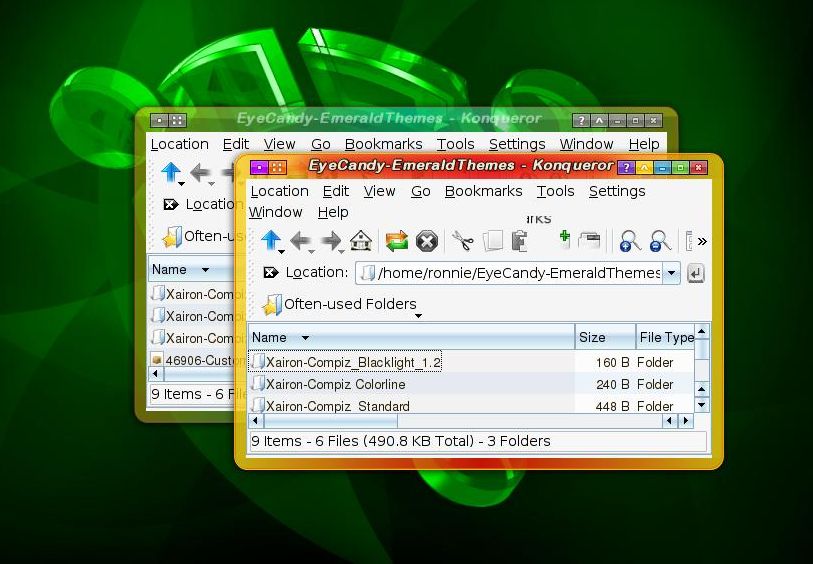This screenshot has width=813, height=564.
Task: Click the blue Up arrow in back window
Action: [171, 172]
